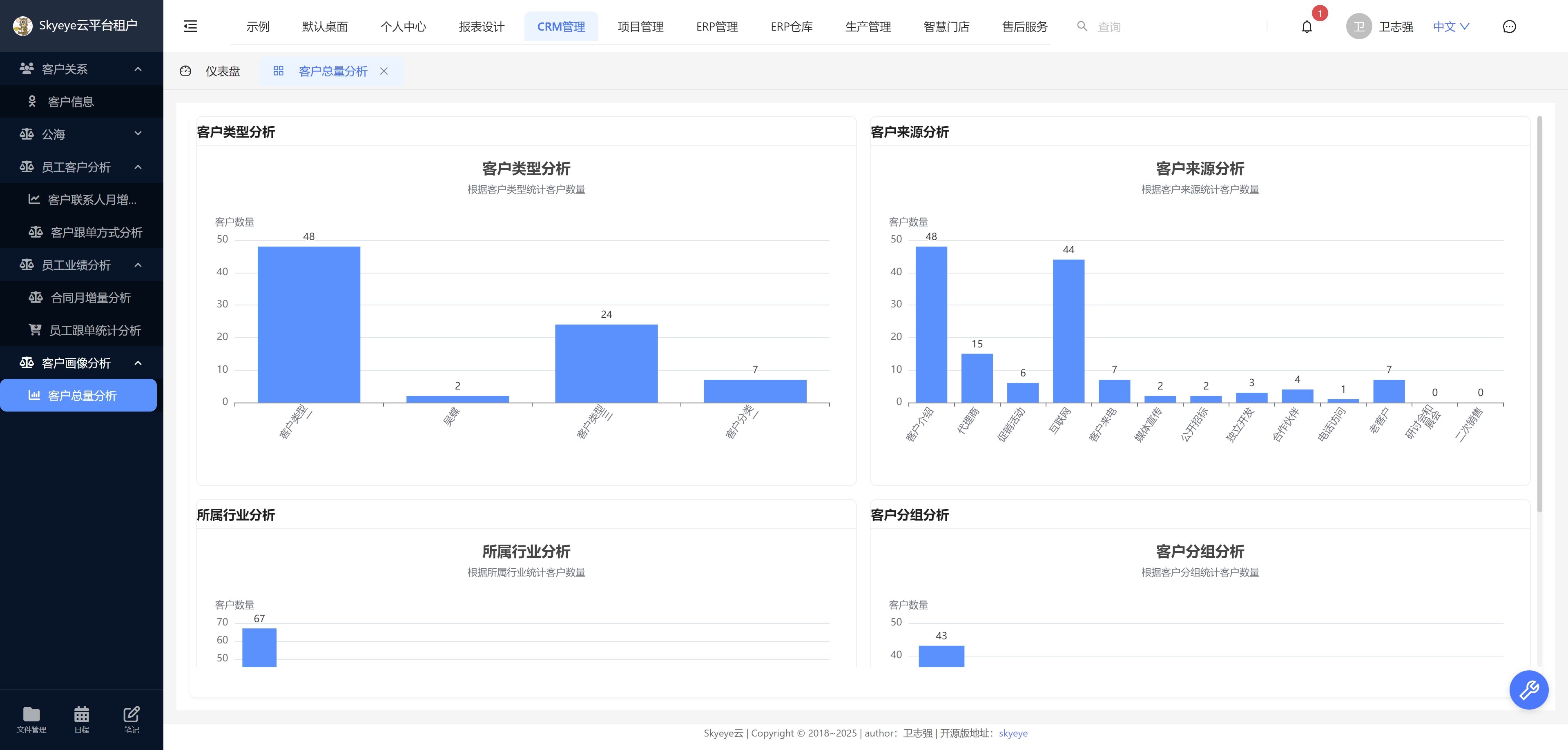Toggle the sidebar collapse icon
1568x750 pixels.
click(190, 26)
